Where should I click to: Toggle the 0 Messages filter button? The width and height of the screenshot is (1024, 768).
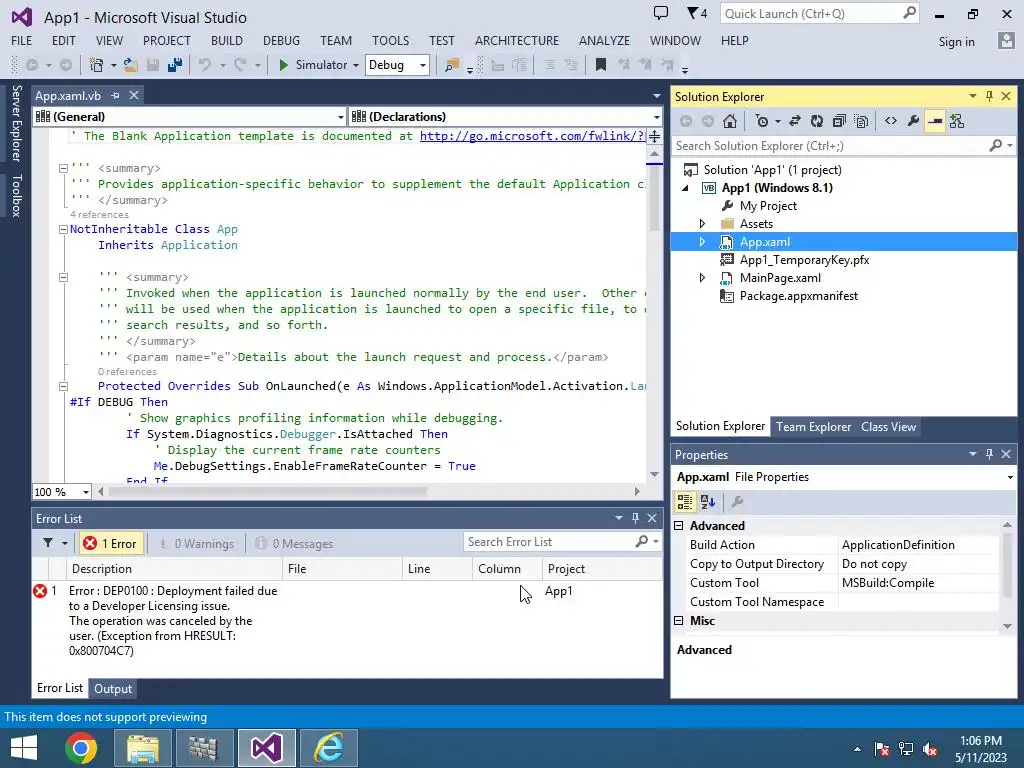tap(294, 543)
